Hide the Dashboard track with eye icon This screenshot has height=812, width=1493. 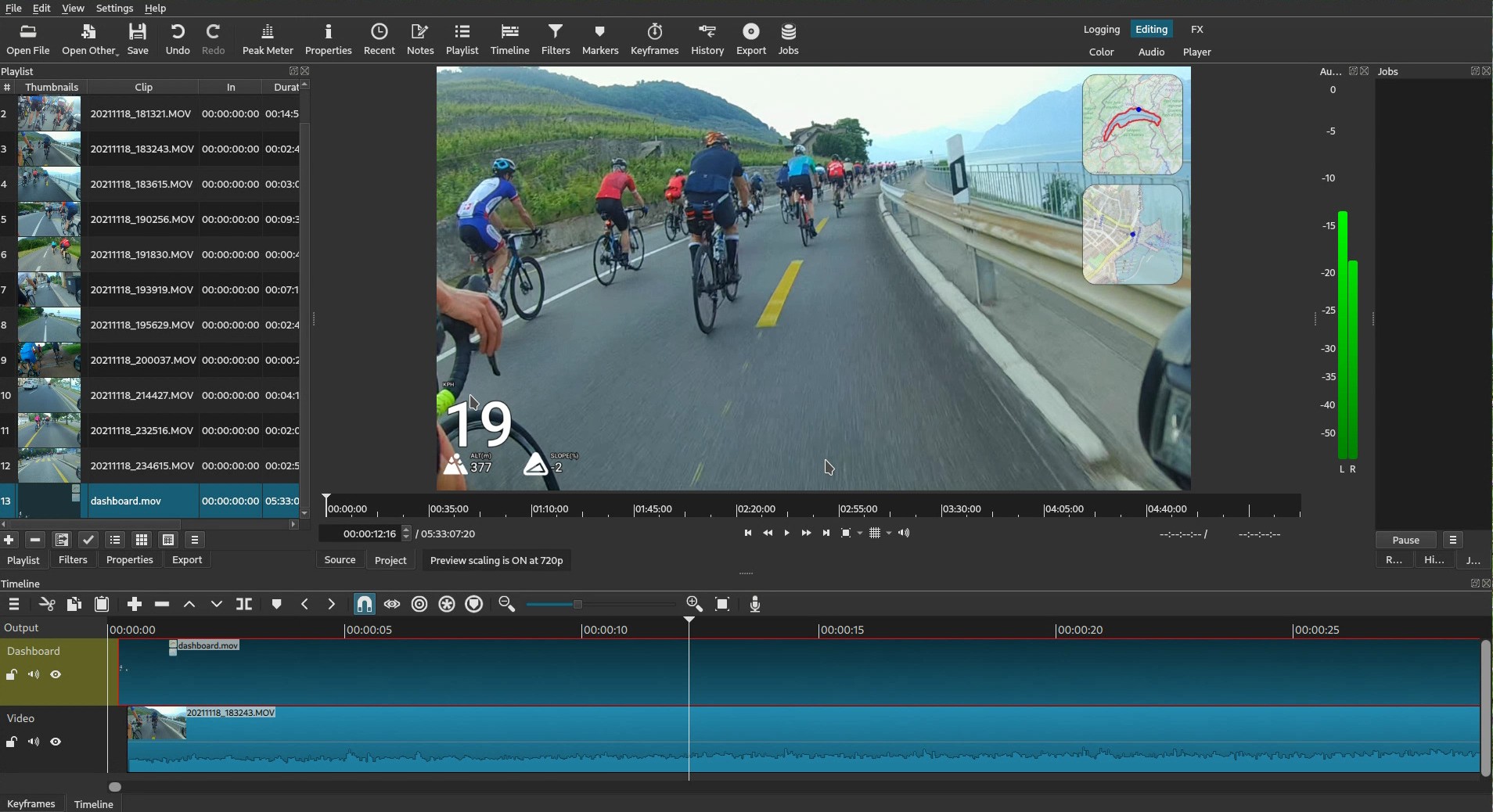(x=56, y=675)
